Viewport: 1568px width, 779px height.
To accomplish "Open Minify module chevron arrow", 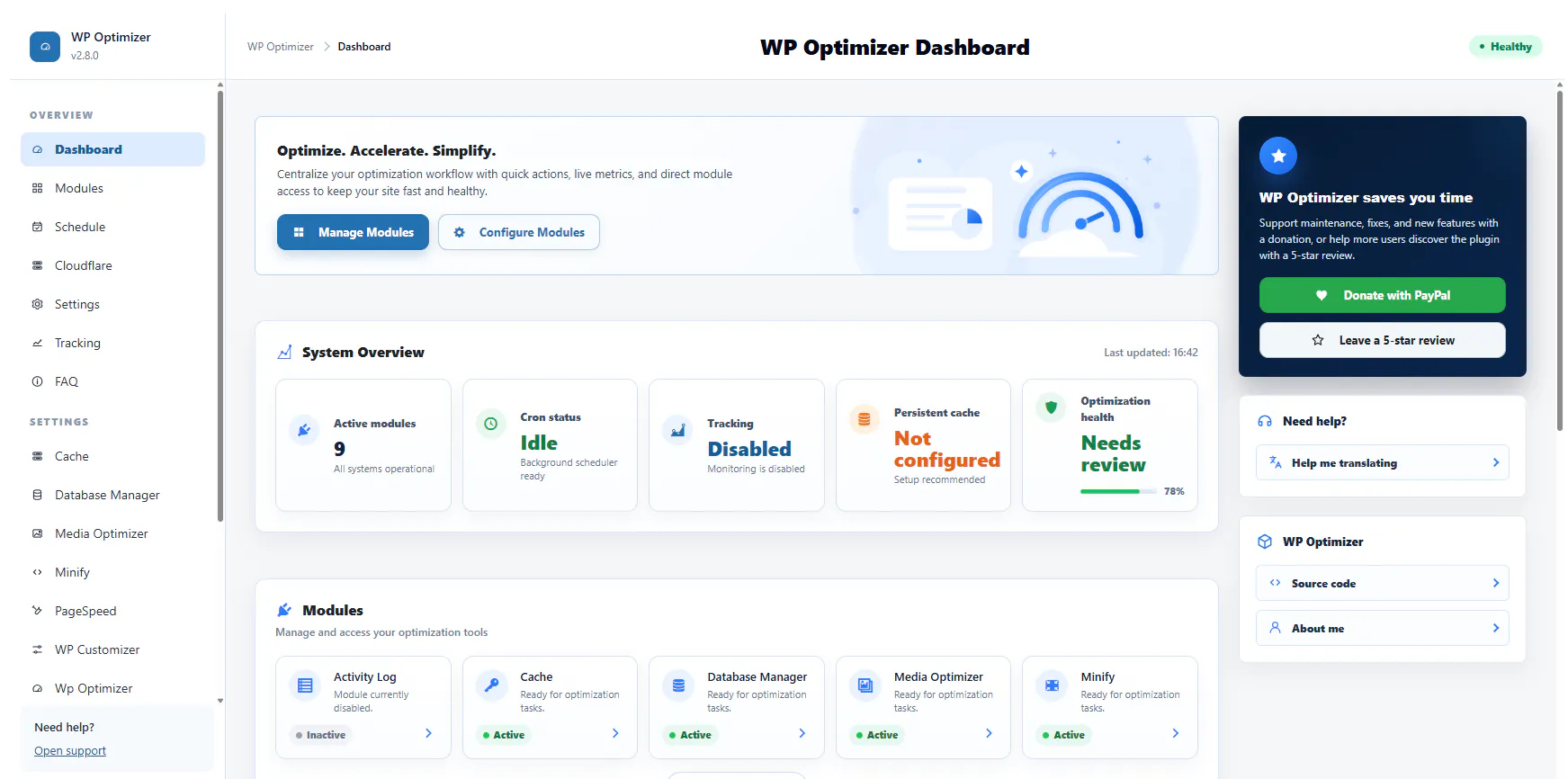I will [x=1176, y=734].
